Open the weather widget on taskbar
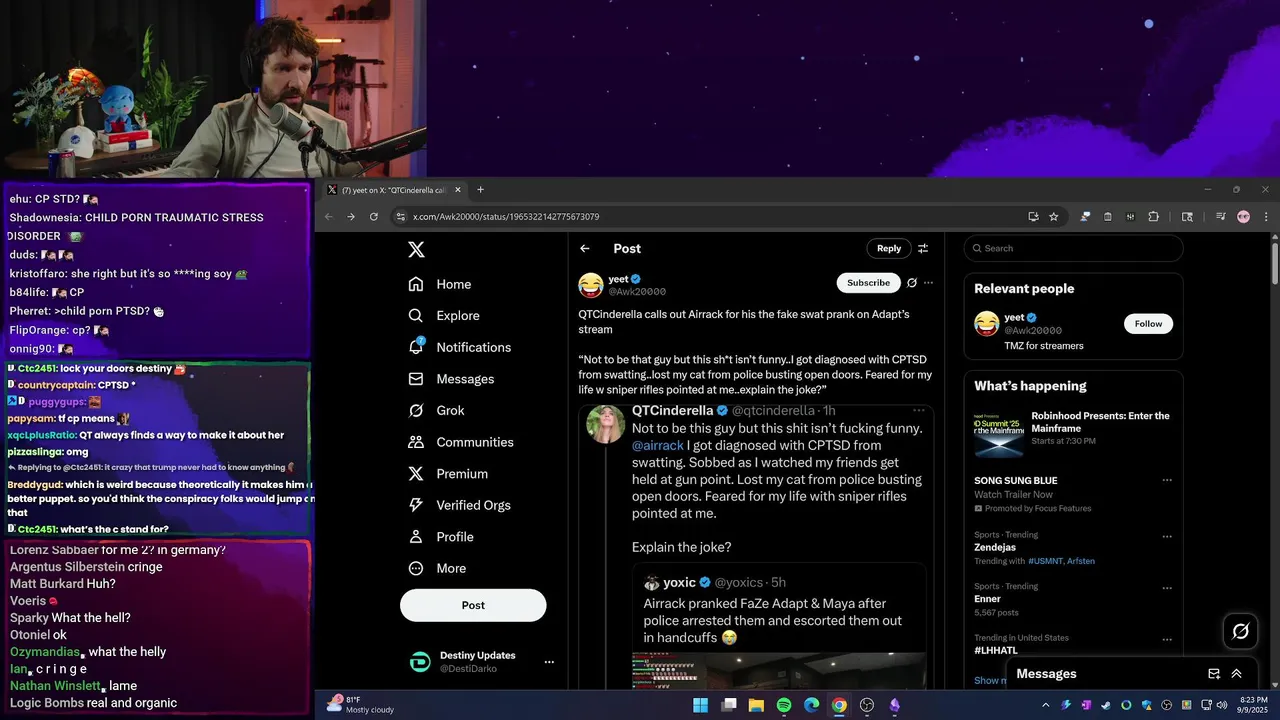The width and height of the screenshot is (1280, 720). [361, 705]
